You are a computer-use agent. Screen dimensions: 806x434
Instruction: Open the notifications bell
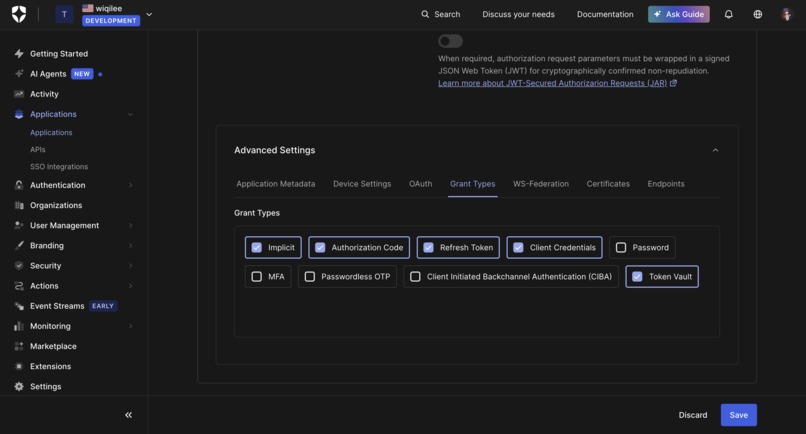click(728, 14)
